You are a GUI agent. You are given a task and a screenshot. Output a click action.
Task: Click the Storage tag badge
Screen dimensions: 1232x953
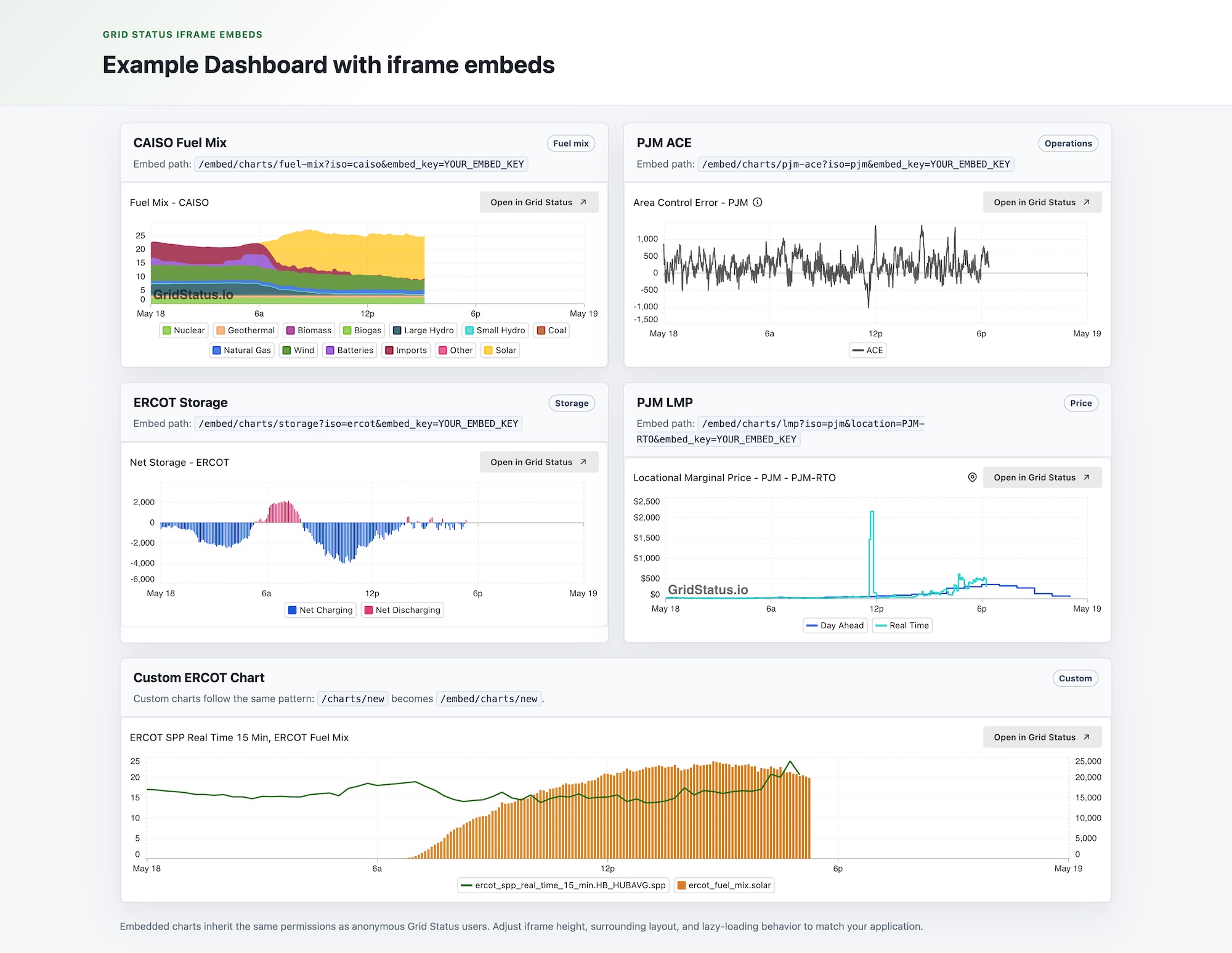point(572,404)
